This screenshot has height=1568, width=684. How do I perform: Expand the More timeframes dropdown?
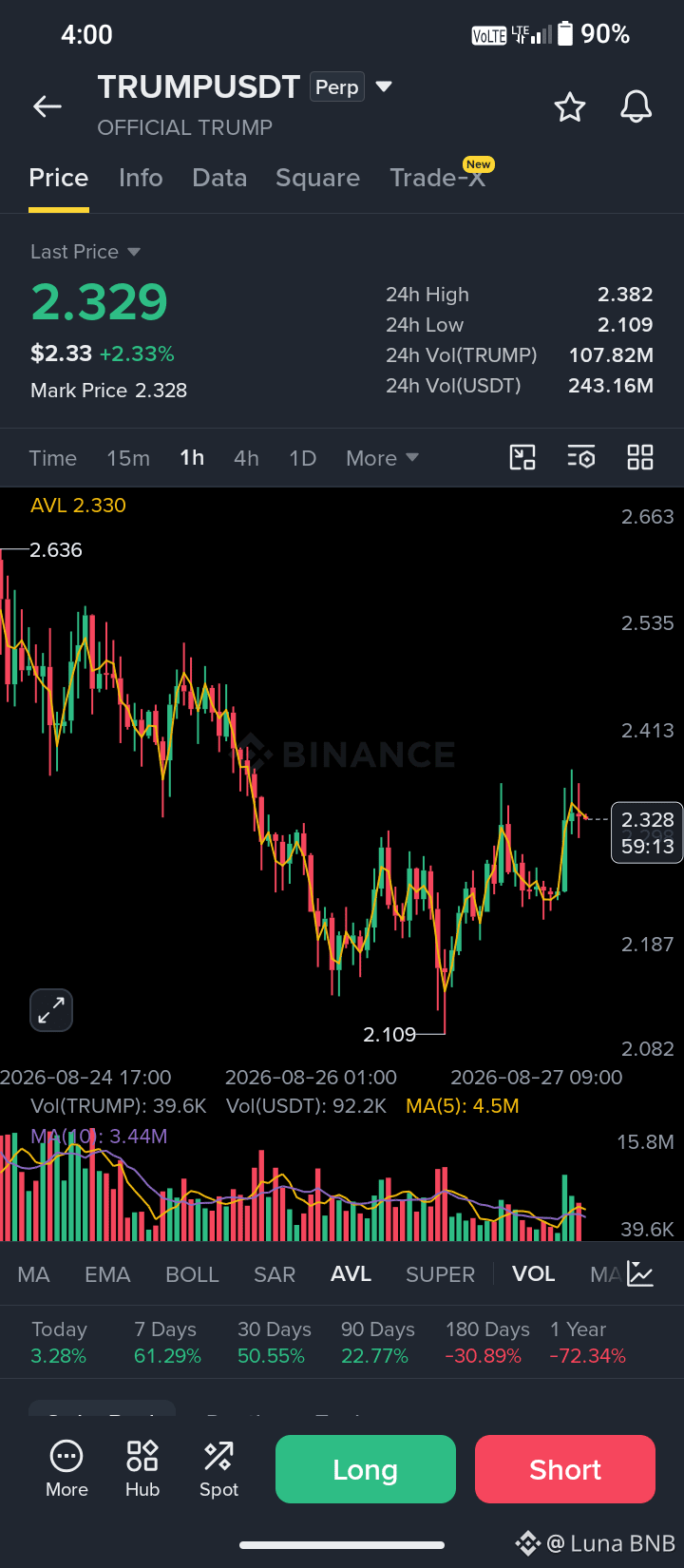(382, 458)
